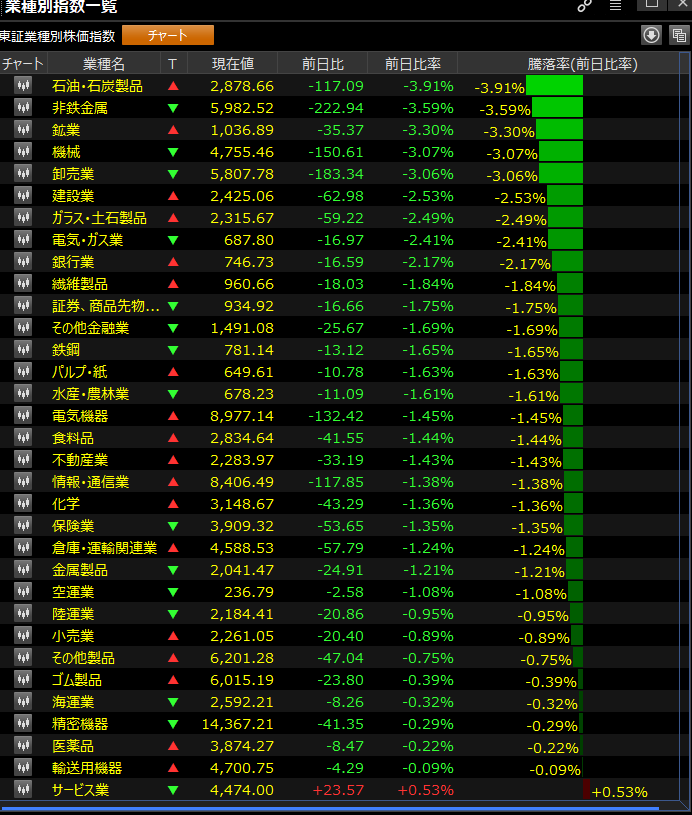Viewport: 692px width, 815px height.
Task: Click the orange チャート button
Action: click(x=168, y=35)
